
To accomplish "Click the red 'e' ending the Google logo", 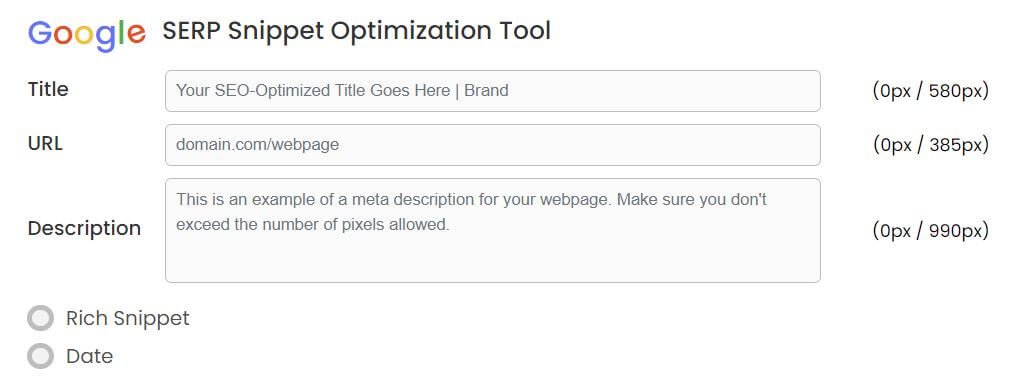I will coord(136,35).
